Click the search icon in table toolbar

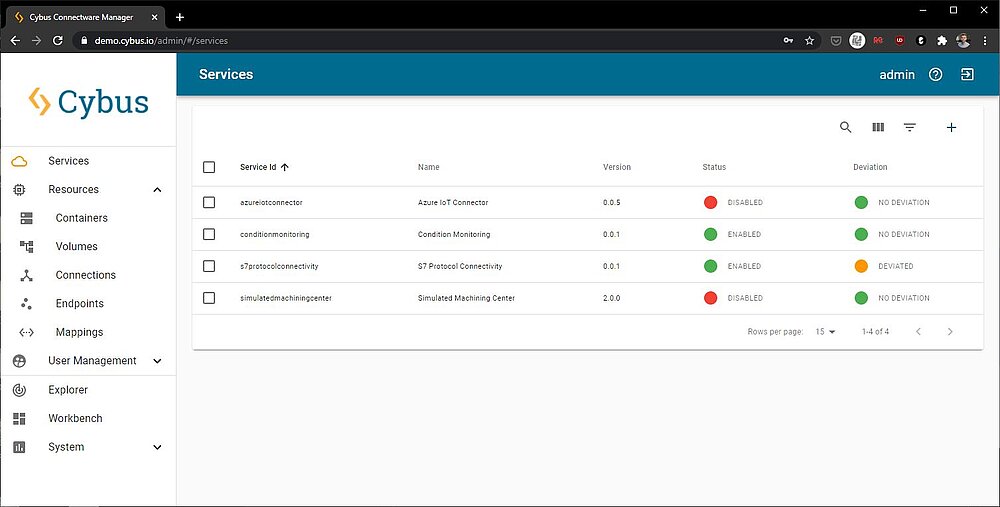point(845,127)
